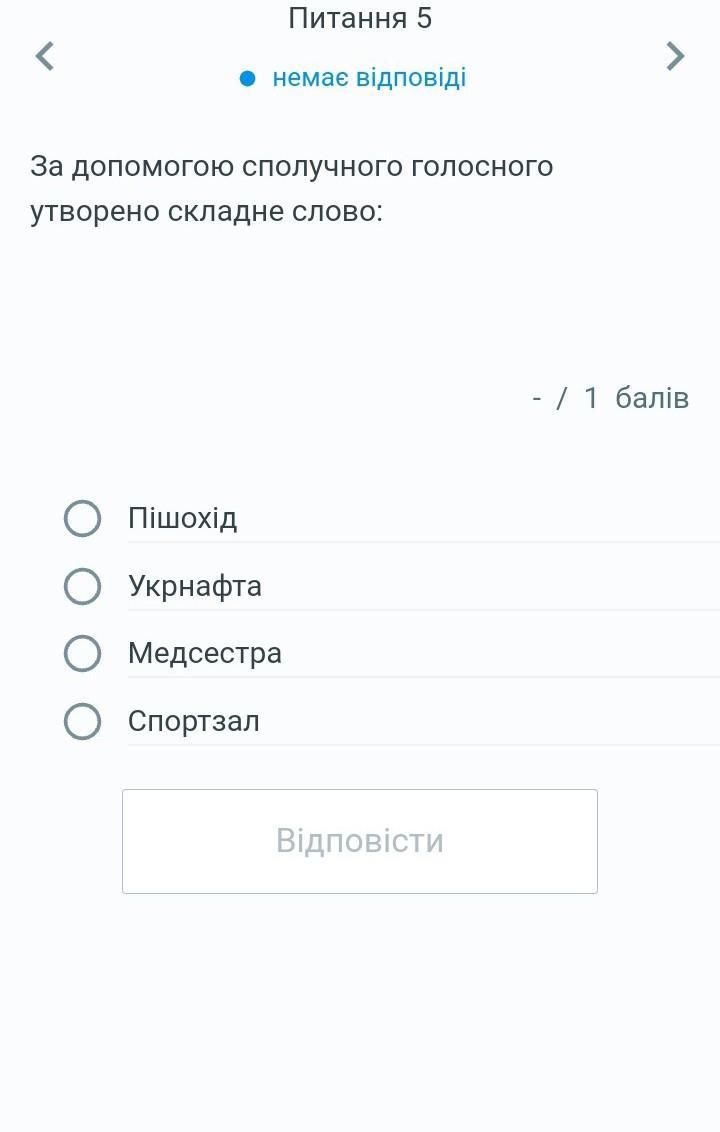Viewport: 720px width, 1132px height.
Task: Click the text 'утворено складне слово:'
Action: pyautogui.click(x=207, y=213)
